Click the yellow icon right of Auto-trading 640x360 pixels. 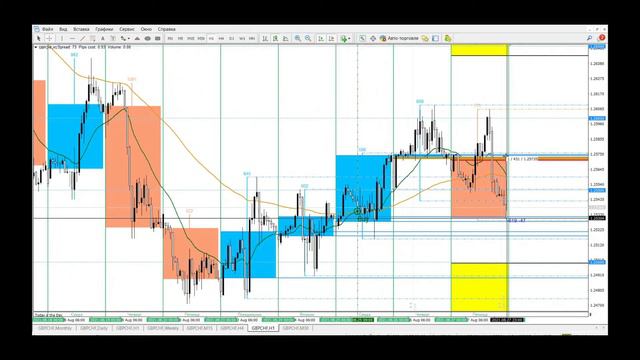coord(425,38)
